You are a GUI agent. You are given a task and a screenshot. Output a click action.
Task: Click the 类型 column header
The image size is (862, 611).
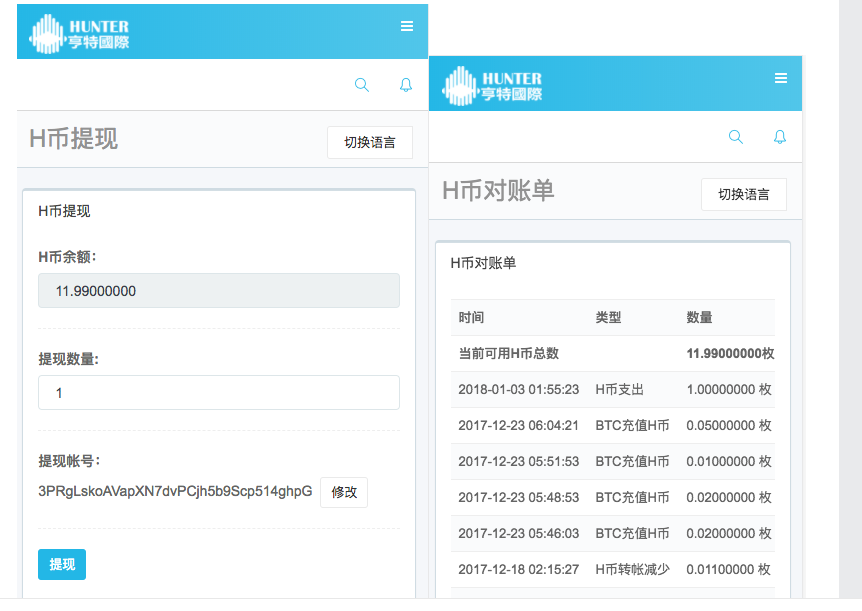[x=608, y=318]
